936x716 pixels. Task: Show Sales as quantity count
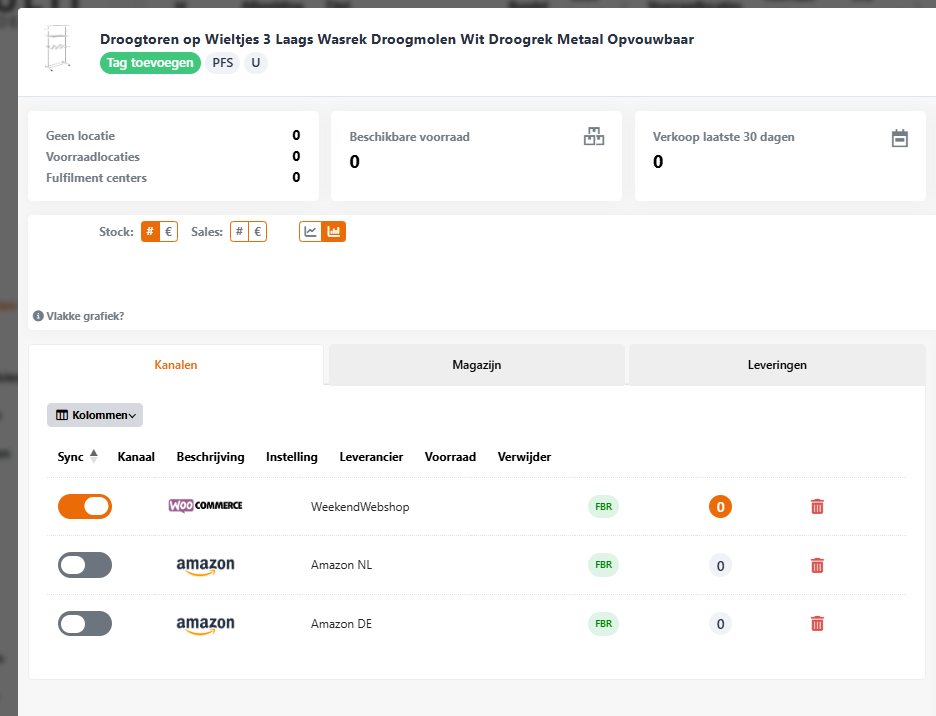(239, 232)
